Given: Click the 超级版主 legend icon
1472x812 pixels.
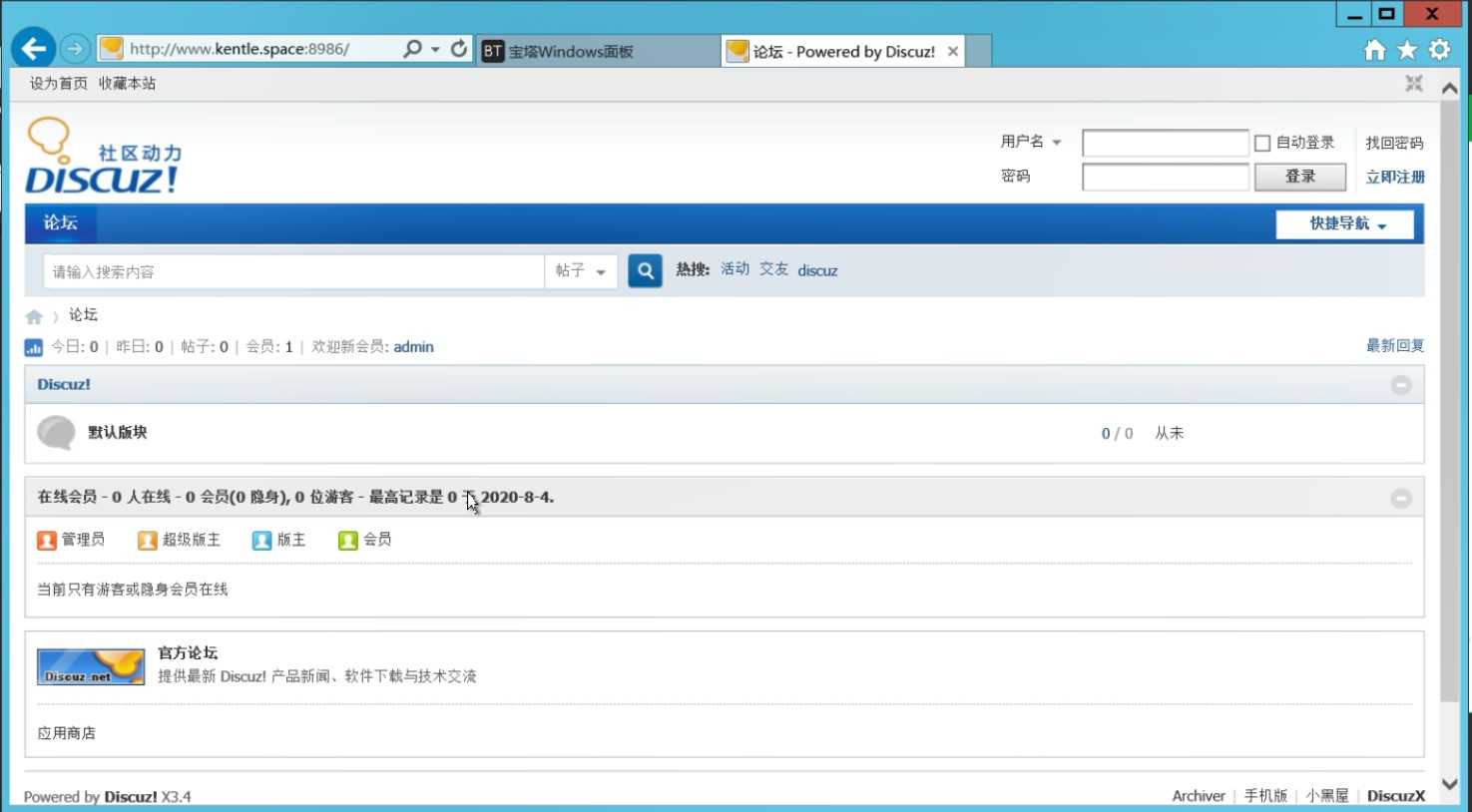Looking at the screenshot, I should [x=148, y=541].
